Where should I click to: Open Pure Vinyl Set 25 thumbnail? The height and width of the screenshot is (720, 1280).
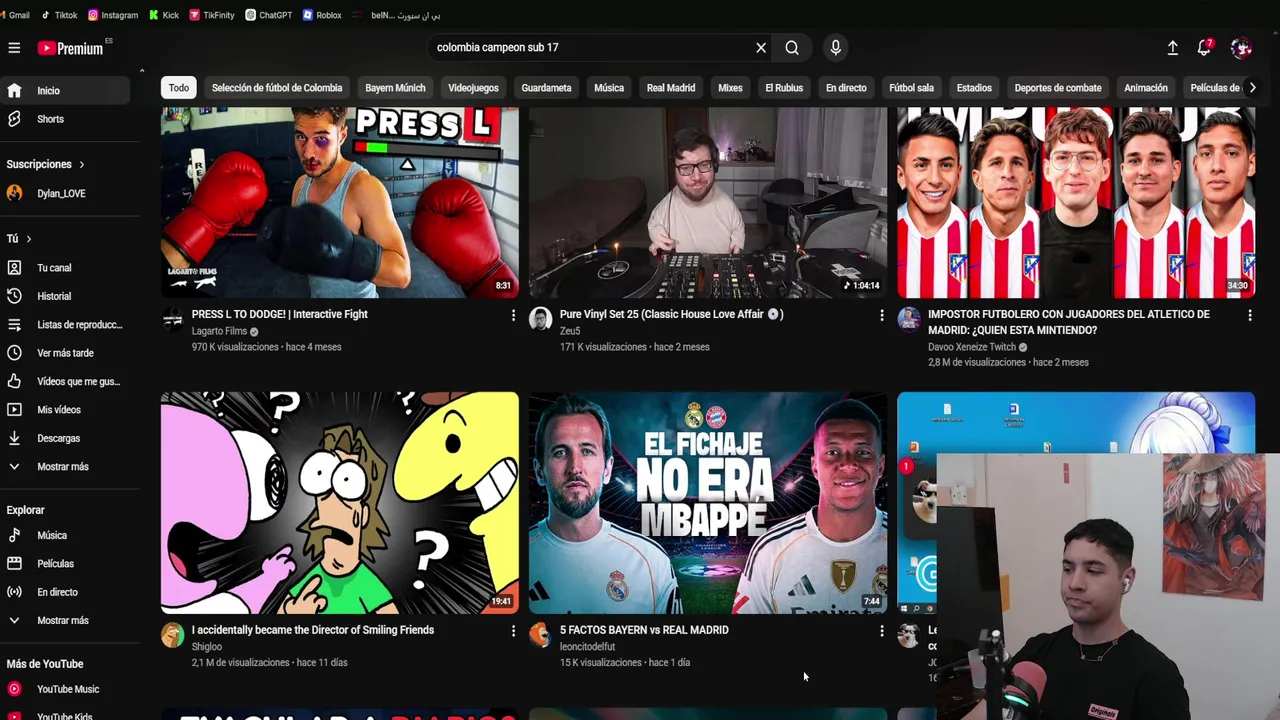pos(708,203)
